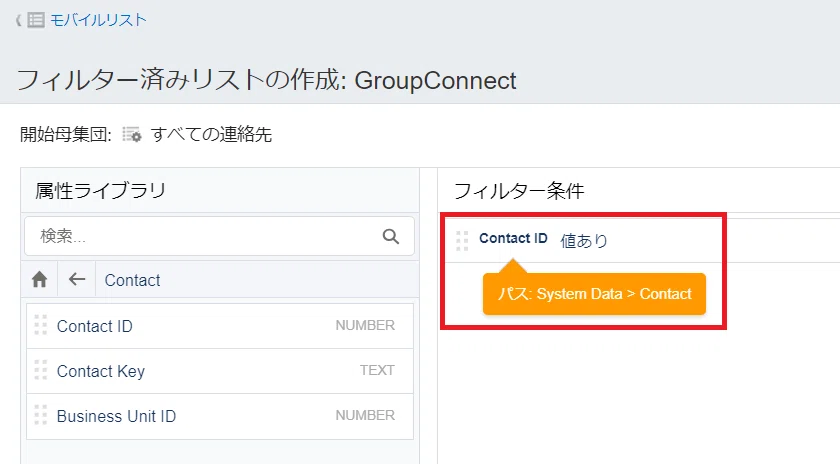Click the back arrow in attribute library
Screen dimensions: 840x464
pos(77,279)
